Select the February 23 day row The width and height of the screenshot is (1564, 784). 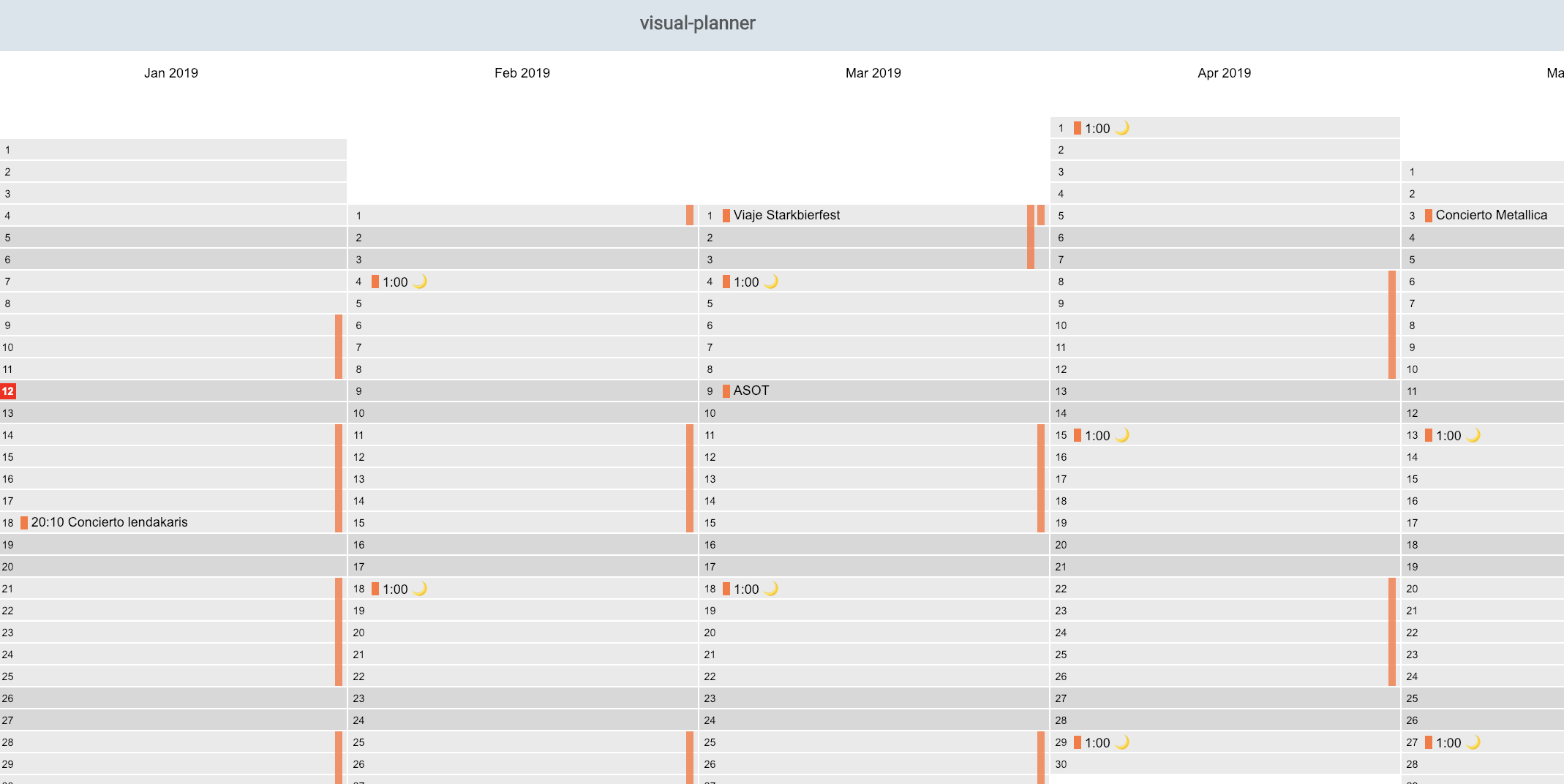(522, 698)
